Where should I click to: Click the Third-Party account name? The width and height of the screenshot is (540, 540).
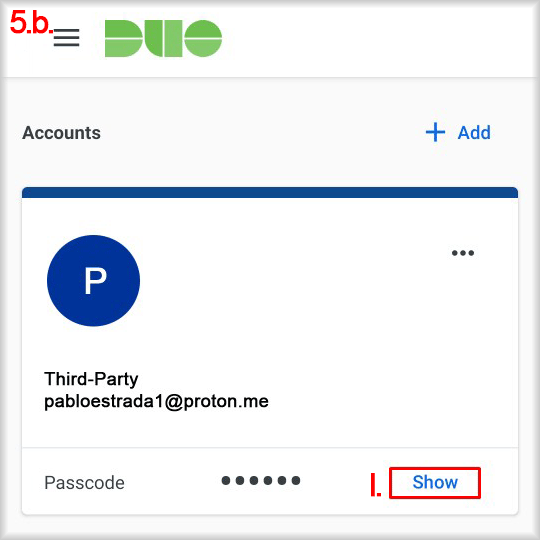click(91, 379)
